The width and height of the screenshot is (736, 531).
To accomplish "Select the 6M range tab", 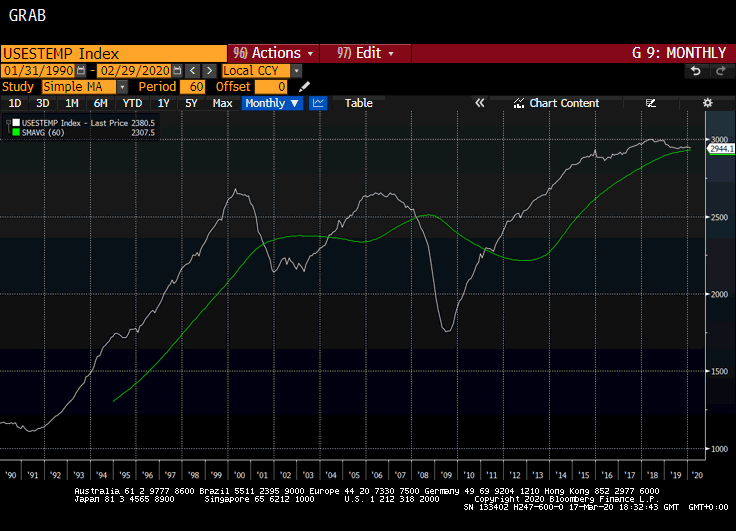I will tap(100, 103).
